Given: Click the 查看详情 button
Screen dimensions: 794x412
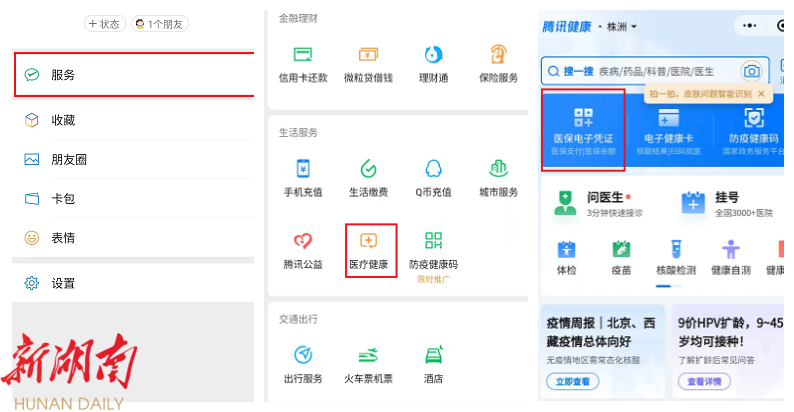Looking at the screenshot, I should (703, 382).
